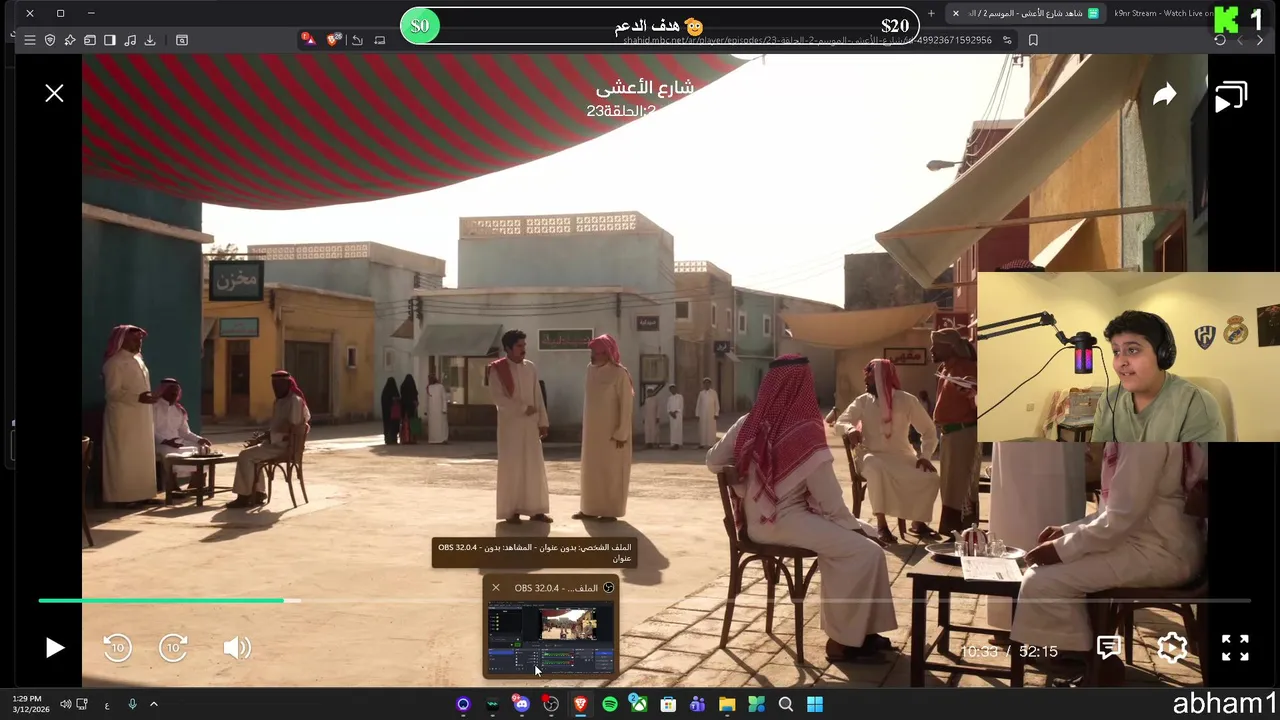Seek on the video progress bar
This screenshot has height=720, width=1280.
tap(644, 600)
